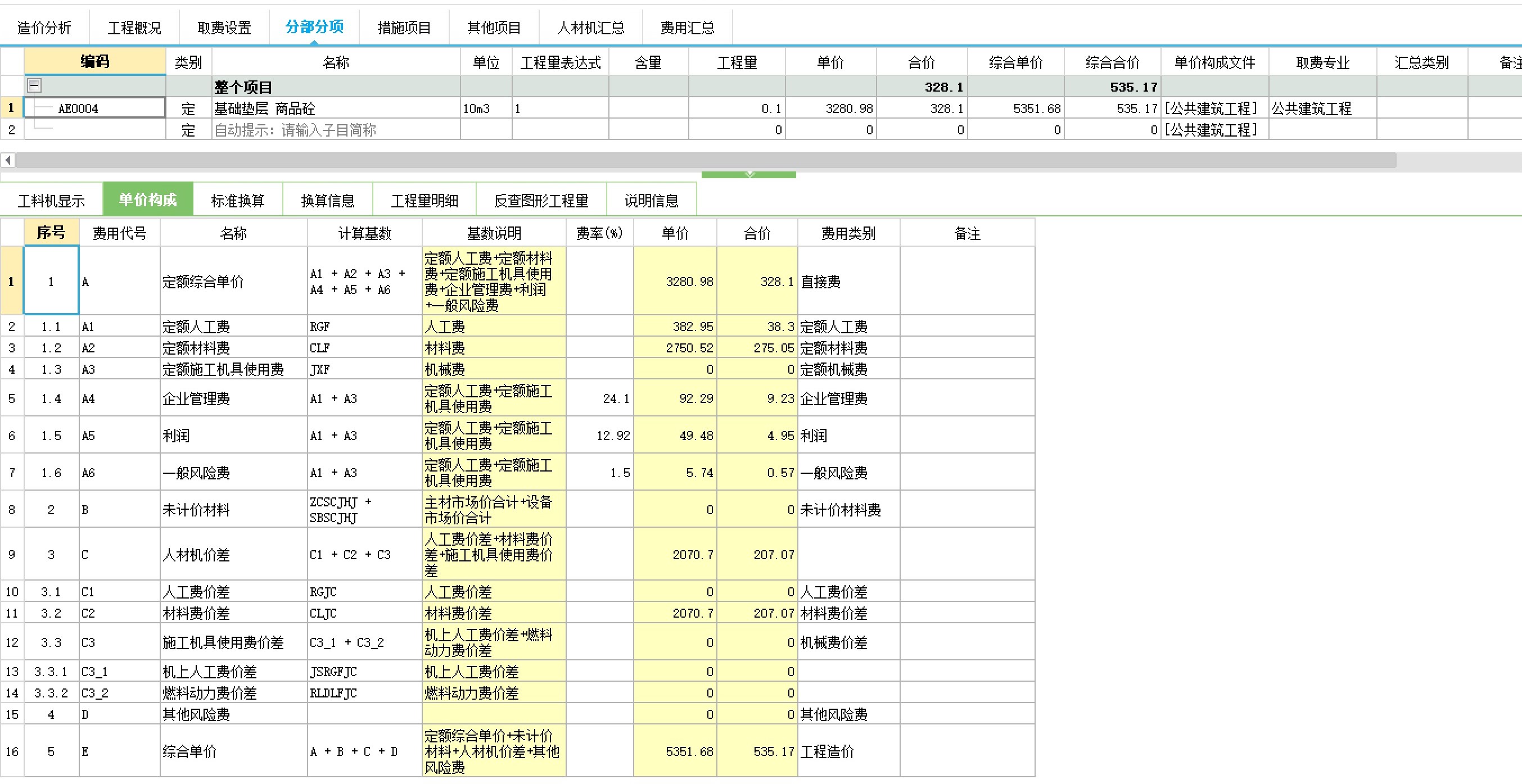Open the 反查图形工程量 sub-tab
1522x784 pixels.
(541, 200)
